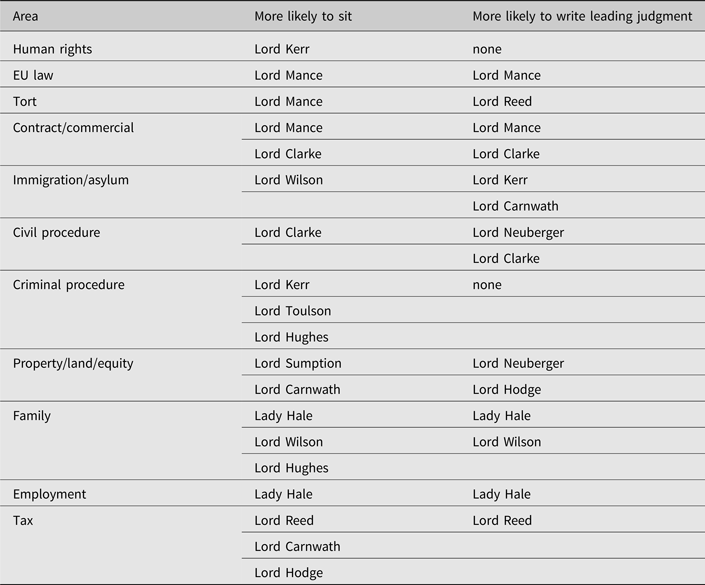This screenshot has width=705, height=585.
Task: Select "Lord Sumption" in the Property row
Action: 298,364
